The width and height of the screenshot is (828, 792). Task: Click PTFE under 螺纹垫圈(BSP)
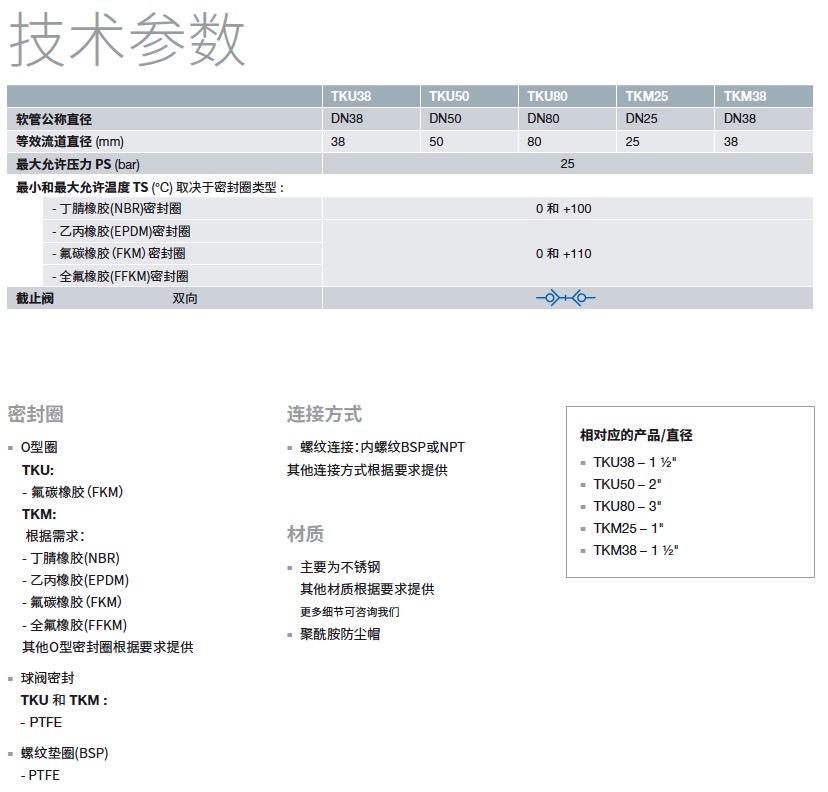(40, 775)
